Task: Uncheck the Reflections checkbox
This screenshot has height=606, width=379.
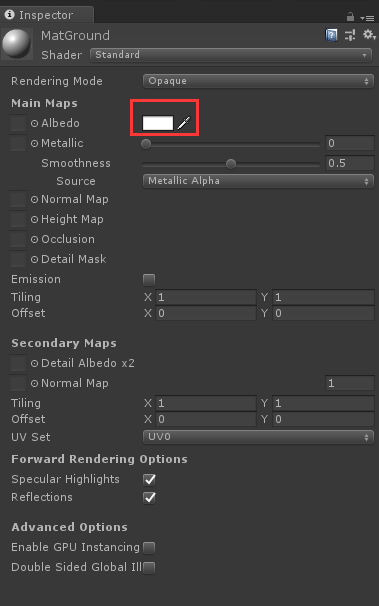Action: (149, 497)
